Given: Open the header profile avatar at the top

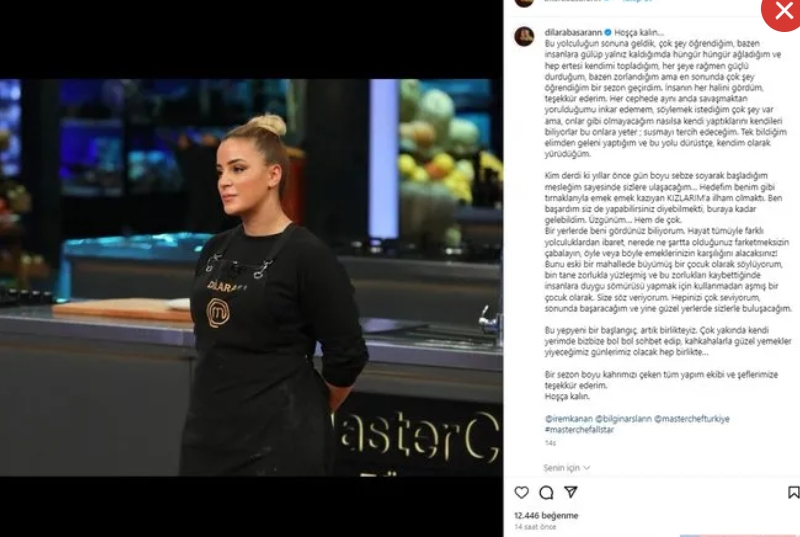Looking at the screenshot, I should pos(524,3).
